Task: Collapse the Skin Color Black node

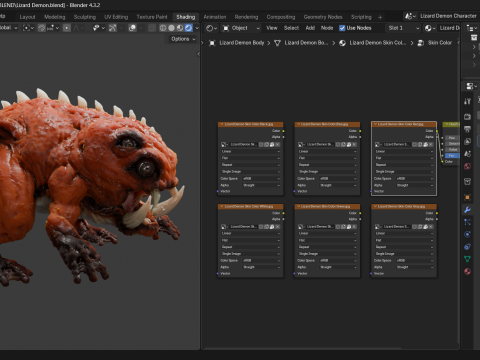Action: click(x=221, y=124)
